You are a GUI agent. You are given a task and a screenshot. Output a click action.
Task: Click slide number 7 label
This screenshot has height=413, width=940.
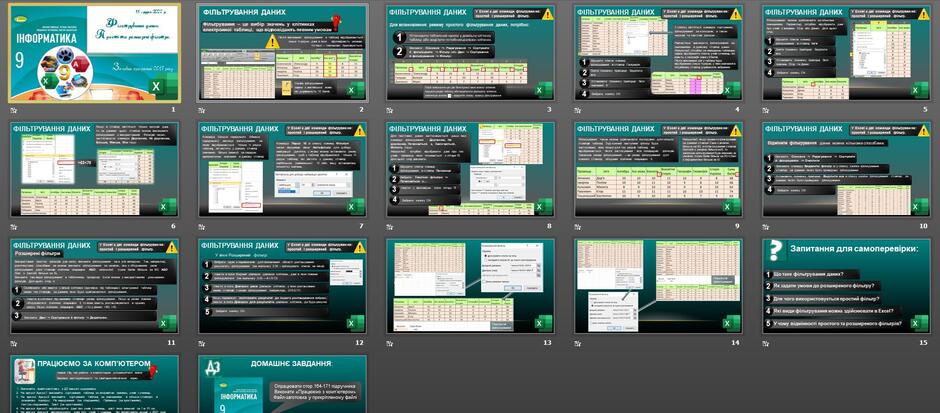pyautogui.click(x=361, y=226)
